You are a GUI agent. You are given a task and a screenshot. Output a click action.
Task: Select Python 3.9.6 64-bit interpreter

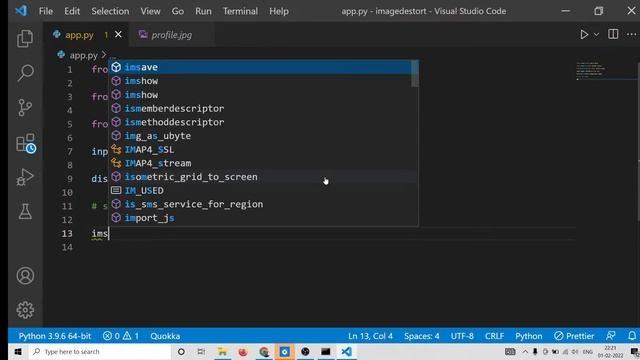point(55,336)
